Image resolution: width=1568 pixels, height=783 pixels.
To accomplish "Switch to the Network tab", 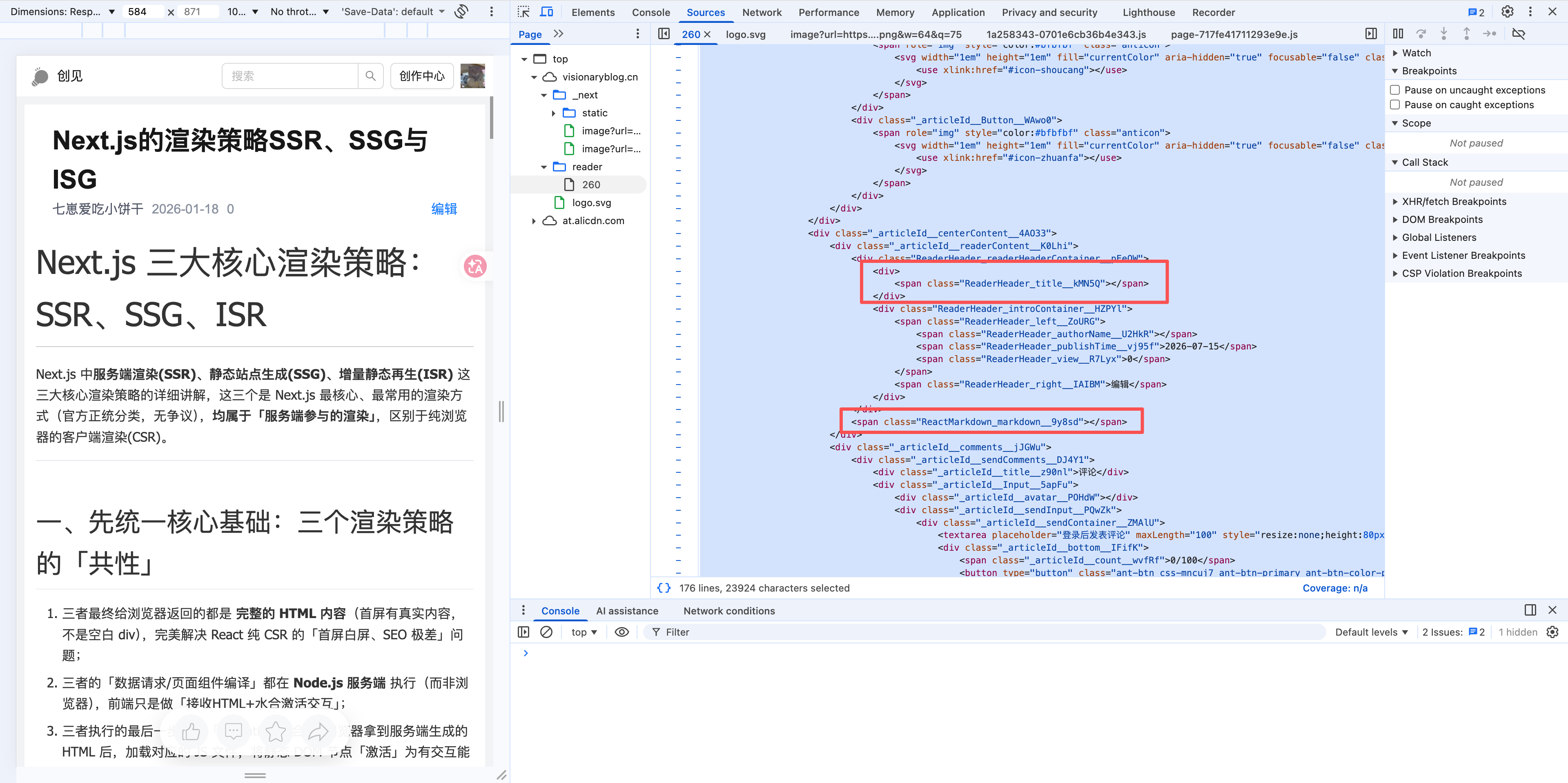I will coord(762,12).
